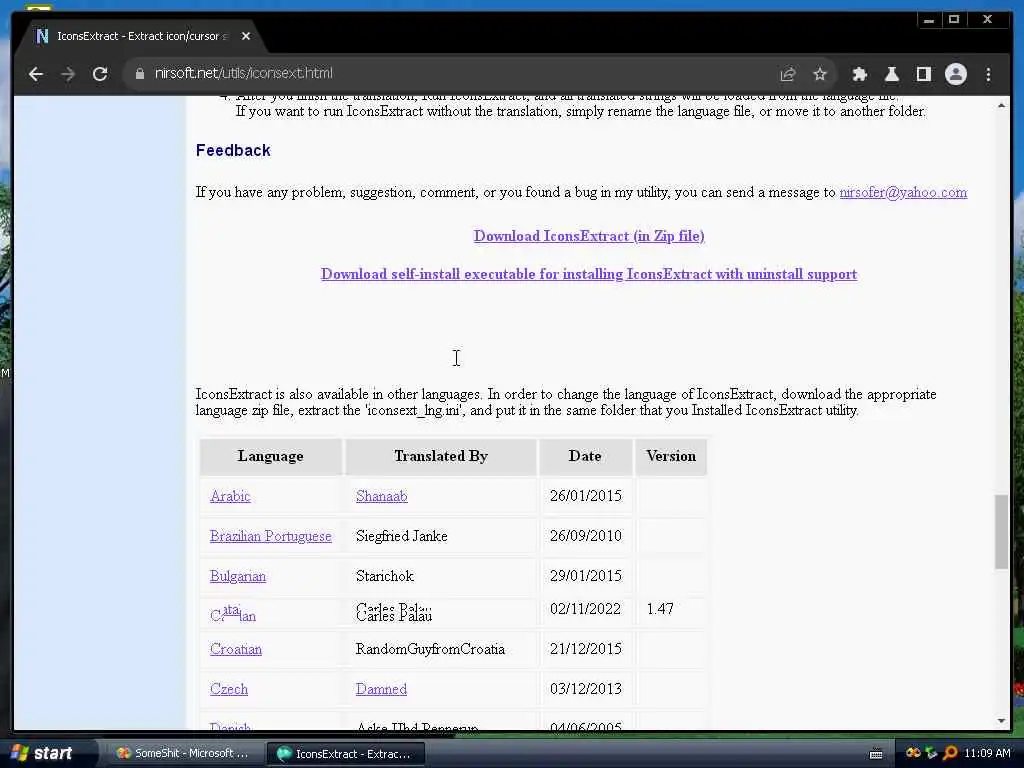Download IconsExtract in Zip file
Viewport: 1024px width, 768px height.
pos(589,236)
